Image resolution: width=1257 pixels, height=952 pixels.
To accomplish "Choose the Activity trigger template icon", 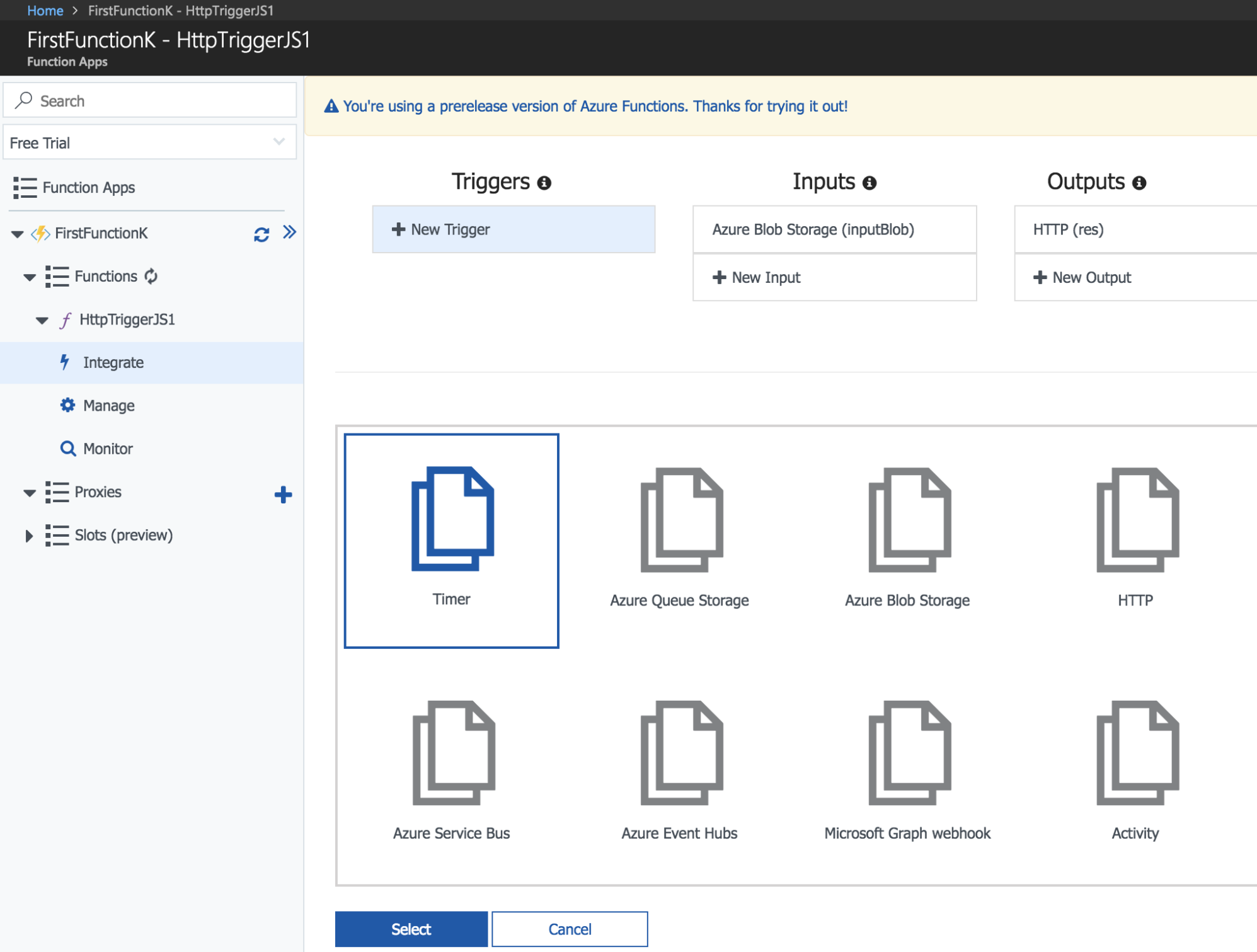I will pos(1137,753).
